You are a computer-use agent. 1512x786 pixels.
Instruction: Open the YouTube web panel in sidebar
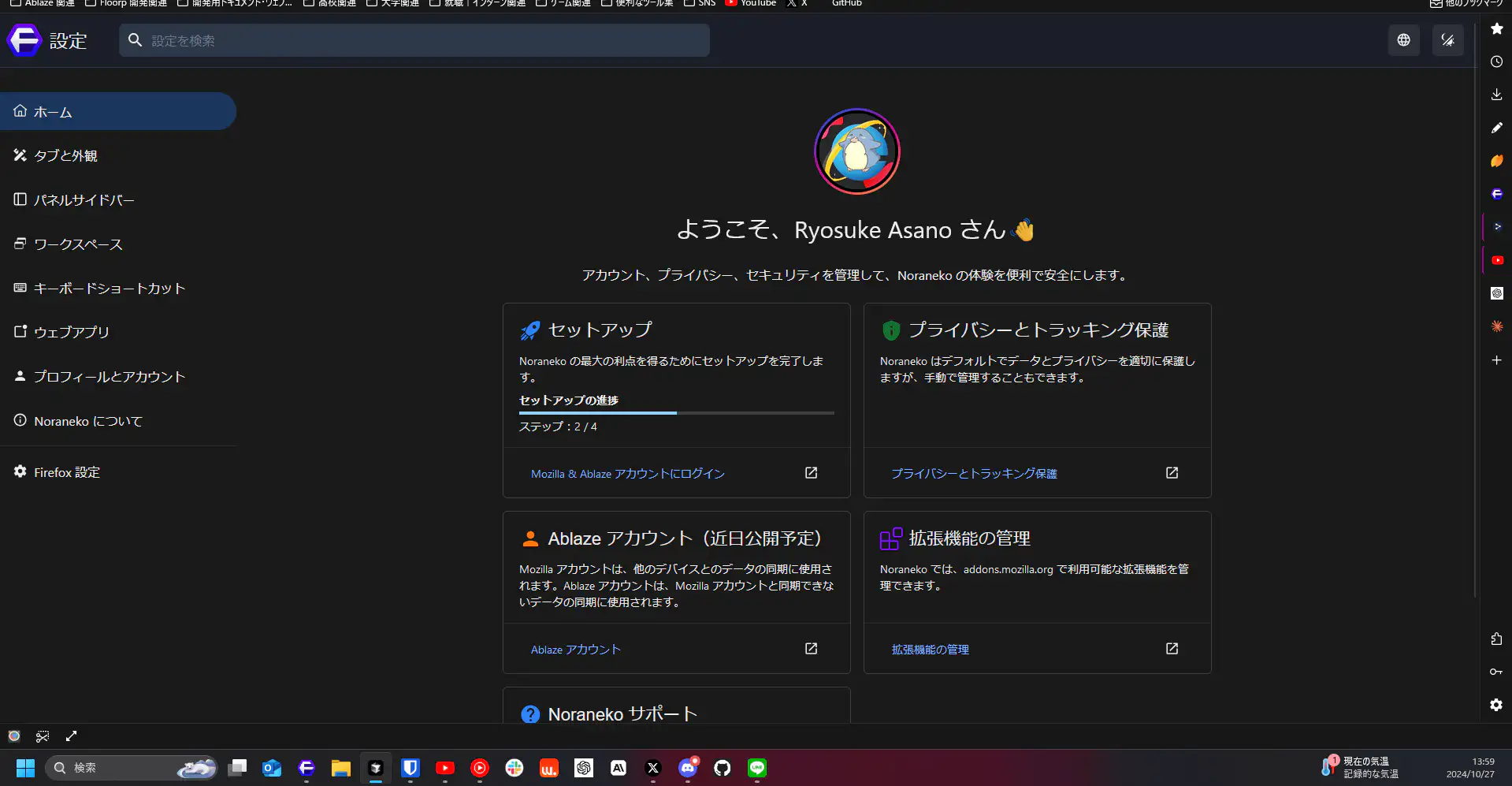pyautogui.click(x=1497, y=260)
